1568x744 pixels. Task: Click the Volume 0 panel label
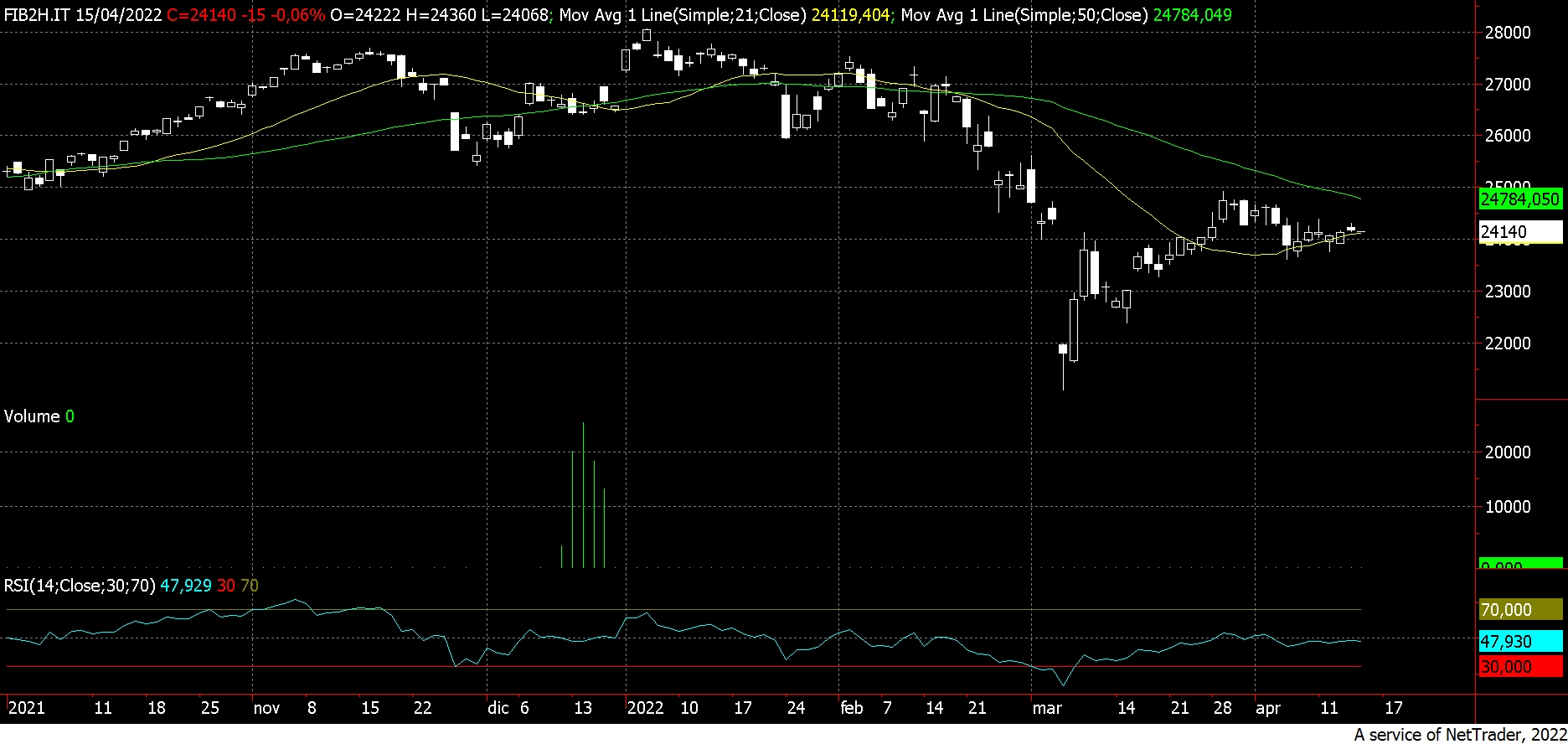pos(39,416)
